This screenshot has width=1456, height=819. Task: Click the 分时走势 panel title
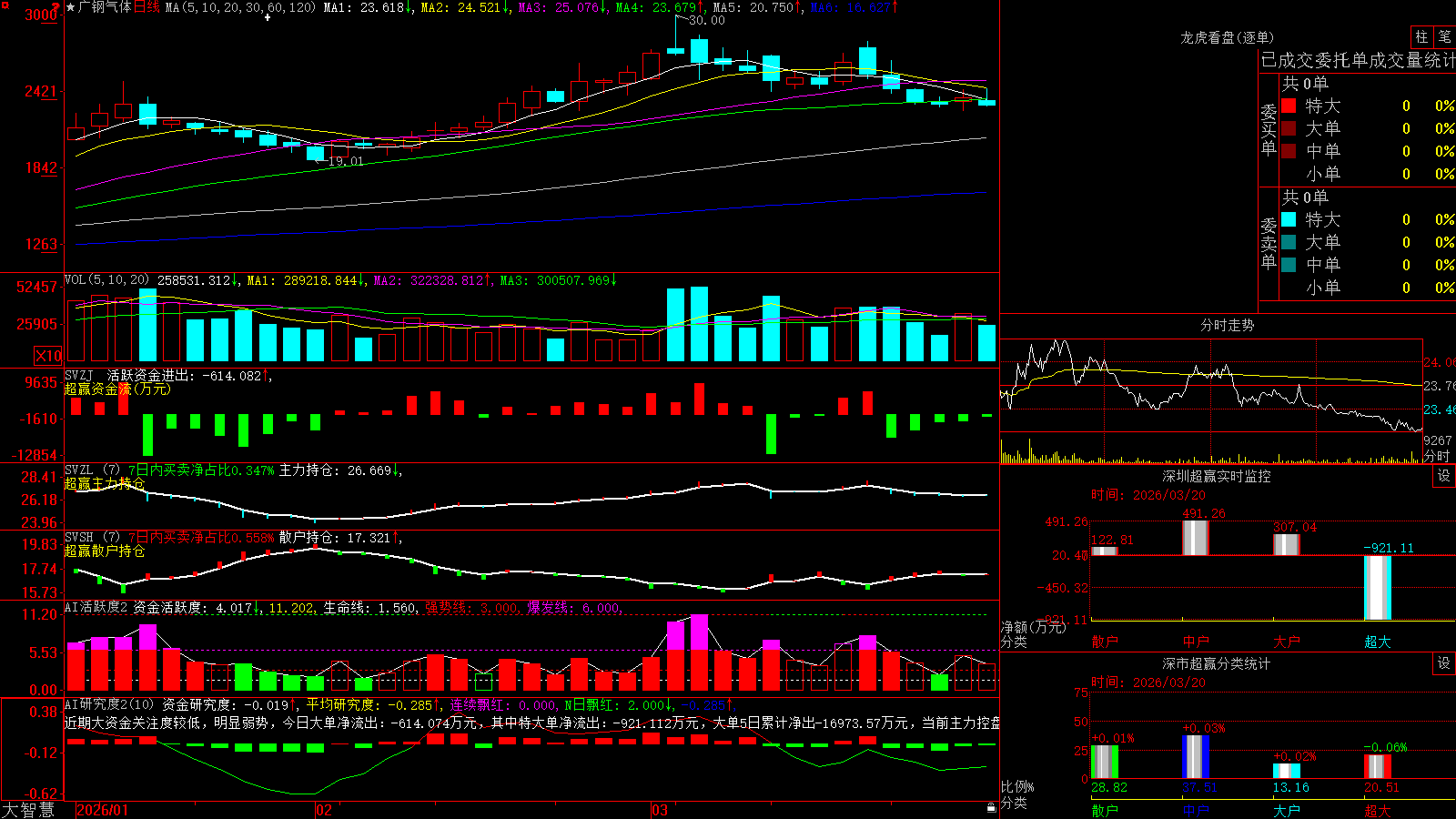[1227, 325]
